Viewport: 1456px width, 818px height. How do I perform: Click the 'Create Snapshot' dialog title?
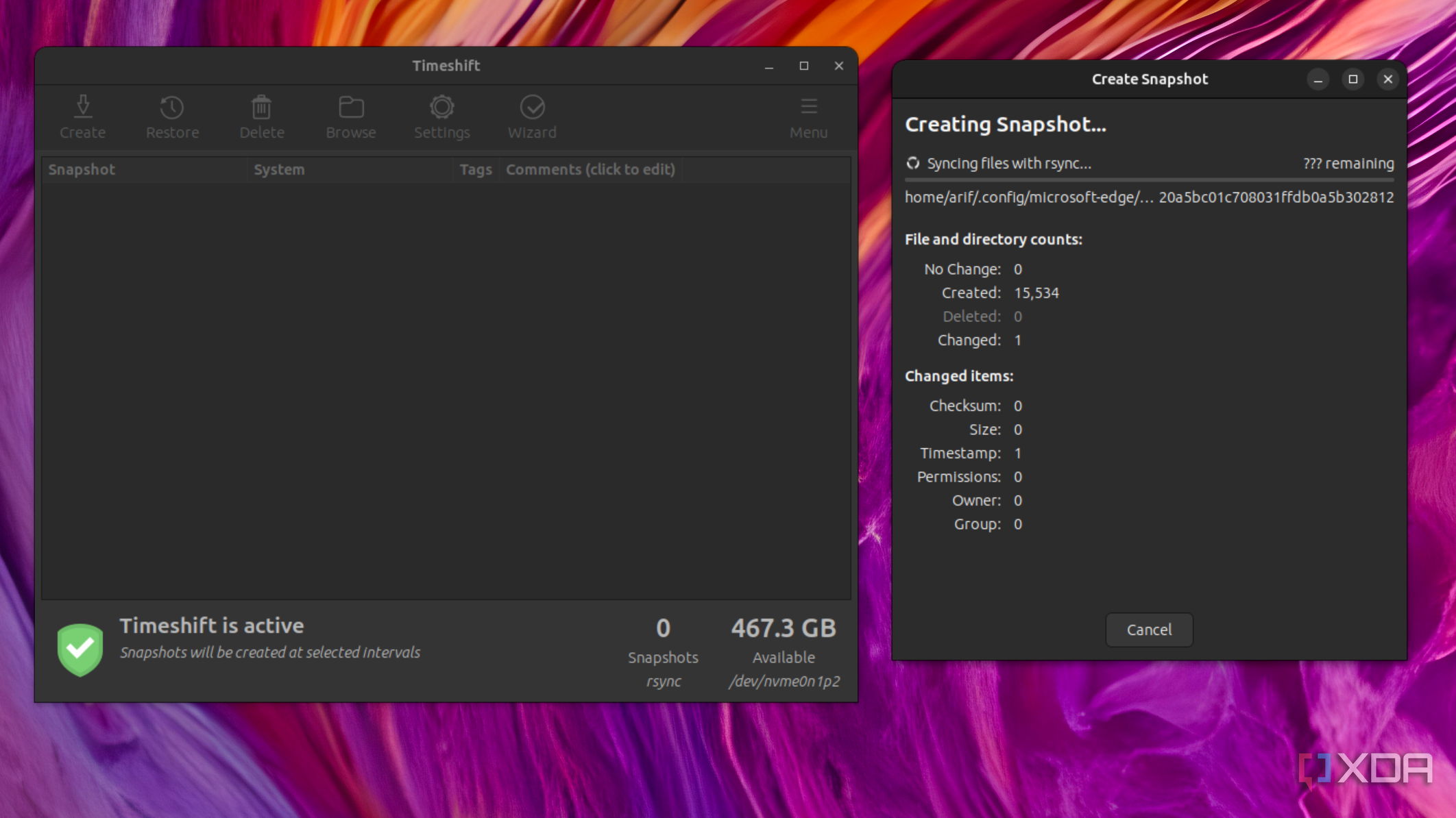(x=1150, y=79)
